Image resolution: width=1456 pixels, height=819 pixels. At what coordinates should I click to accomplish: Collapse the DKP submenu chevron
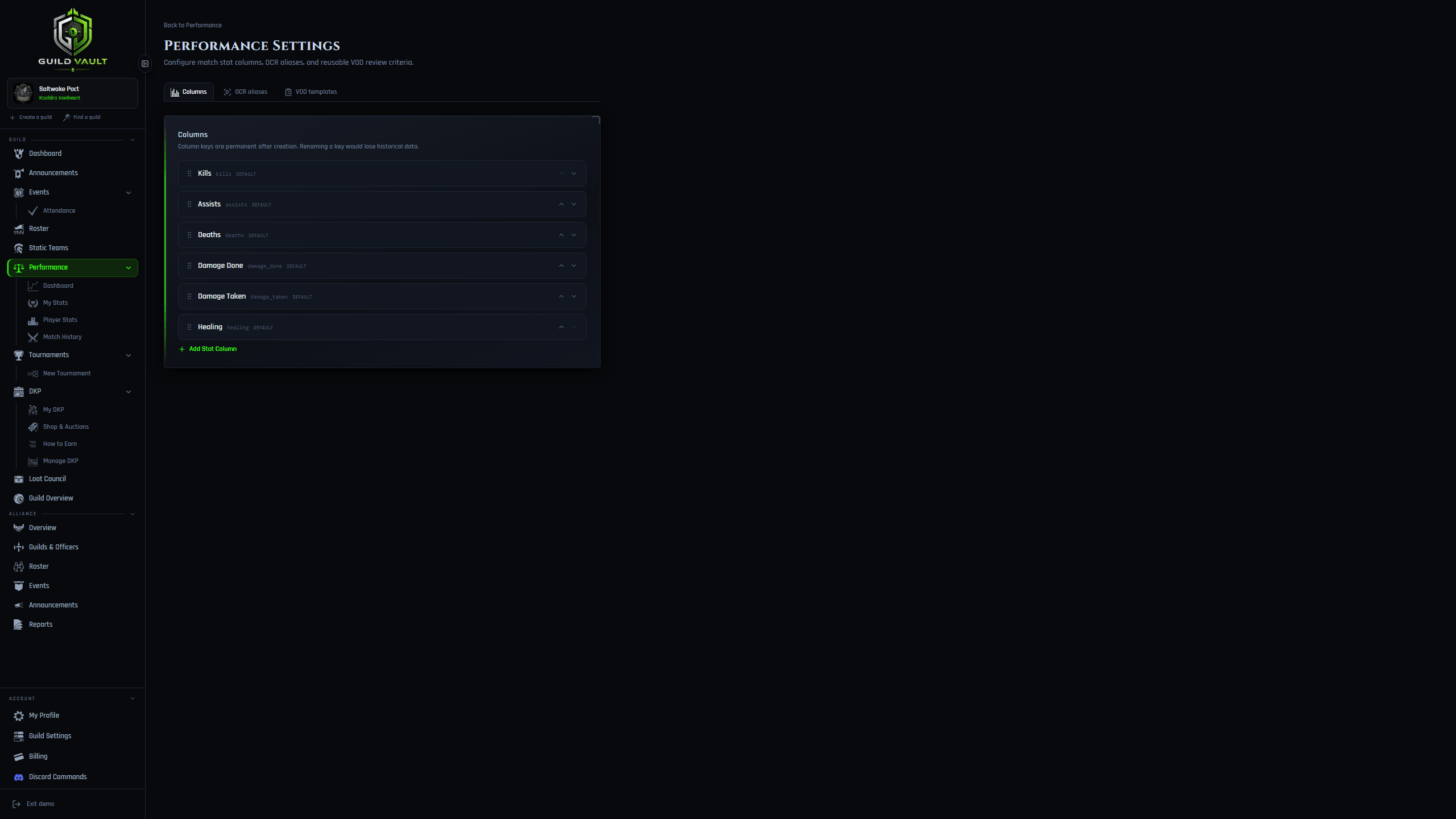coord(129,392)
